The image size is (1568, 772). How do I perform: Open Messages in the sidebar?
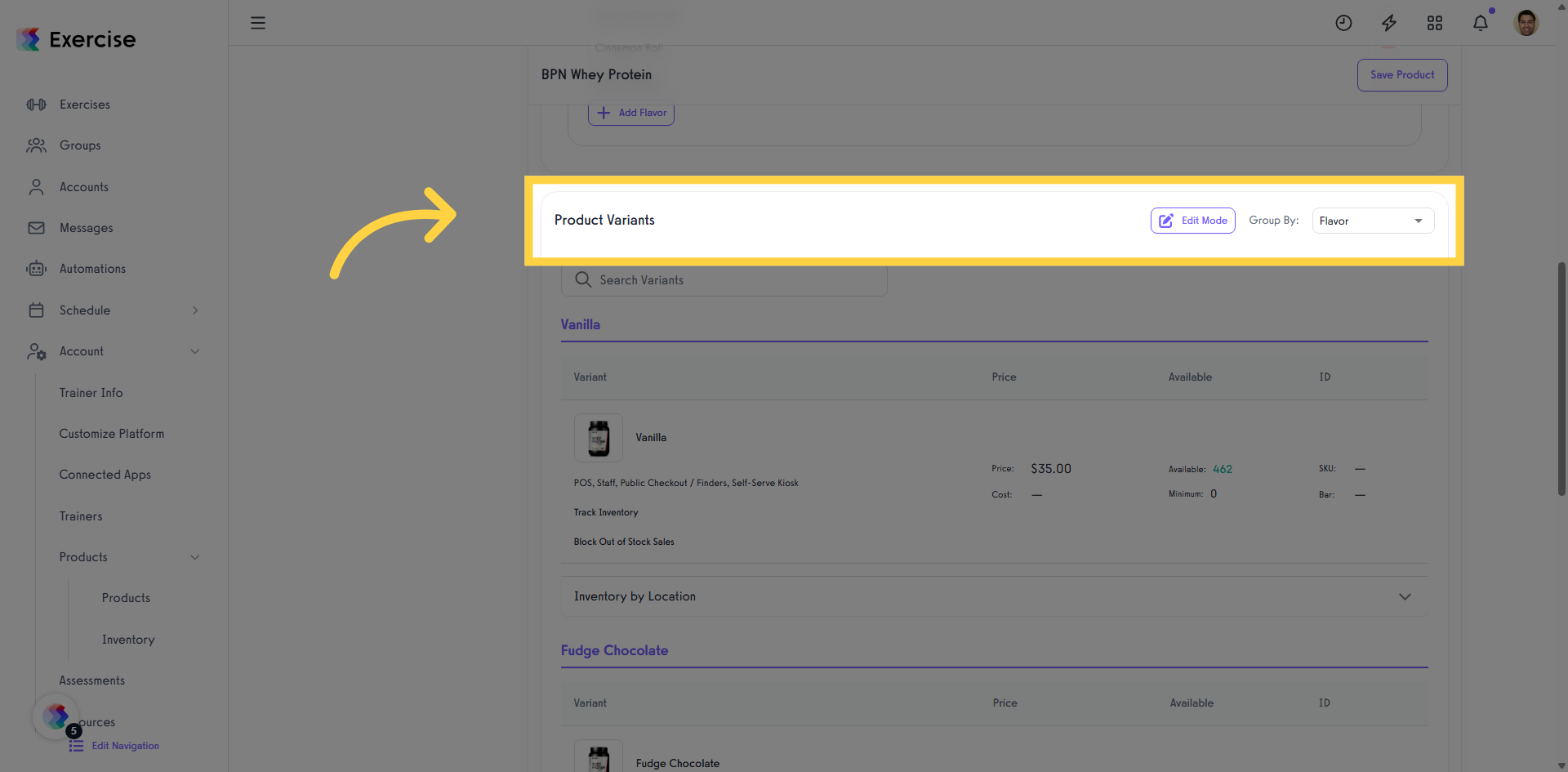(x=87, y=228)
